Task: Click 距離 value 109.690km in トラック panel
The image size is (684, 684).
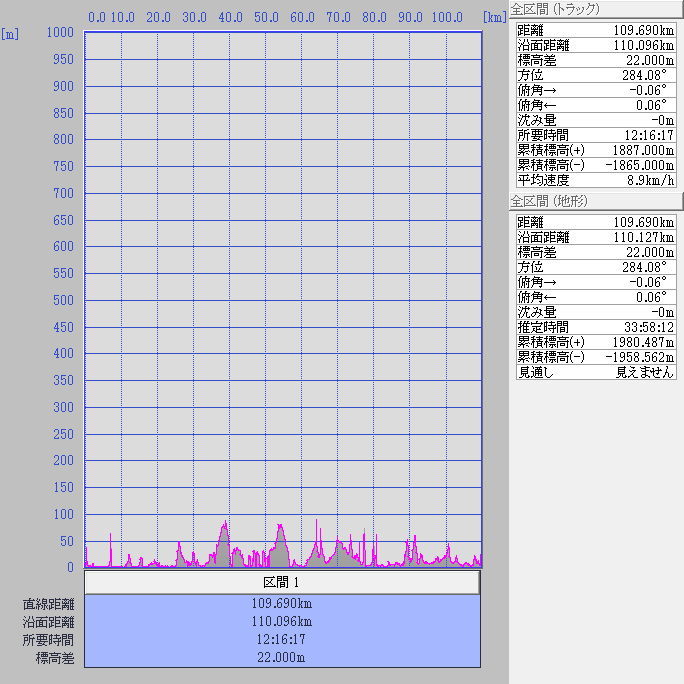Action: (x=643, y=31)
